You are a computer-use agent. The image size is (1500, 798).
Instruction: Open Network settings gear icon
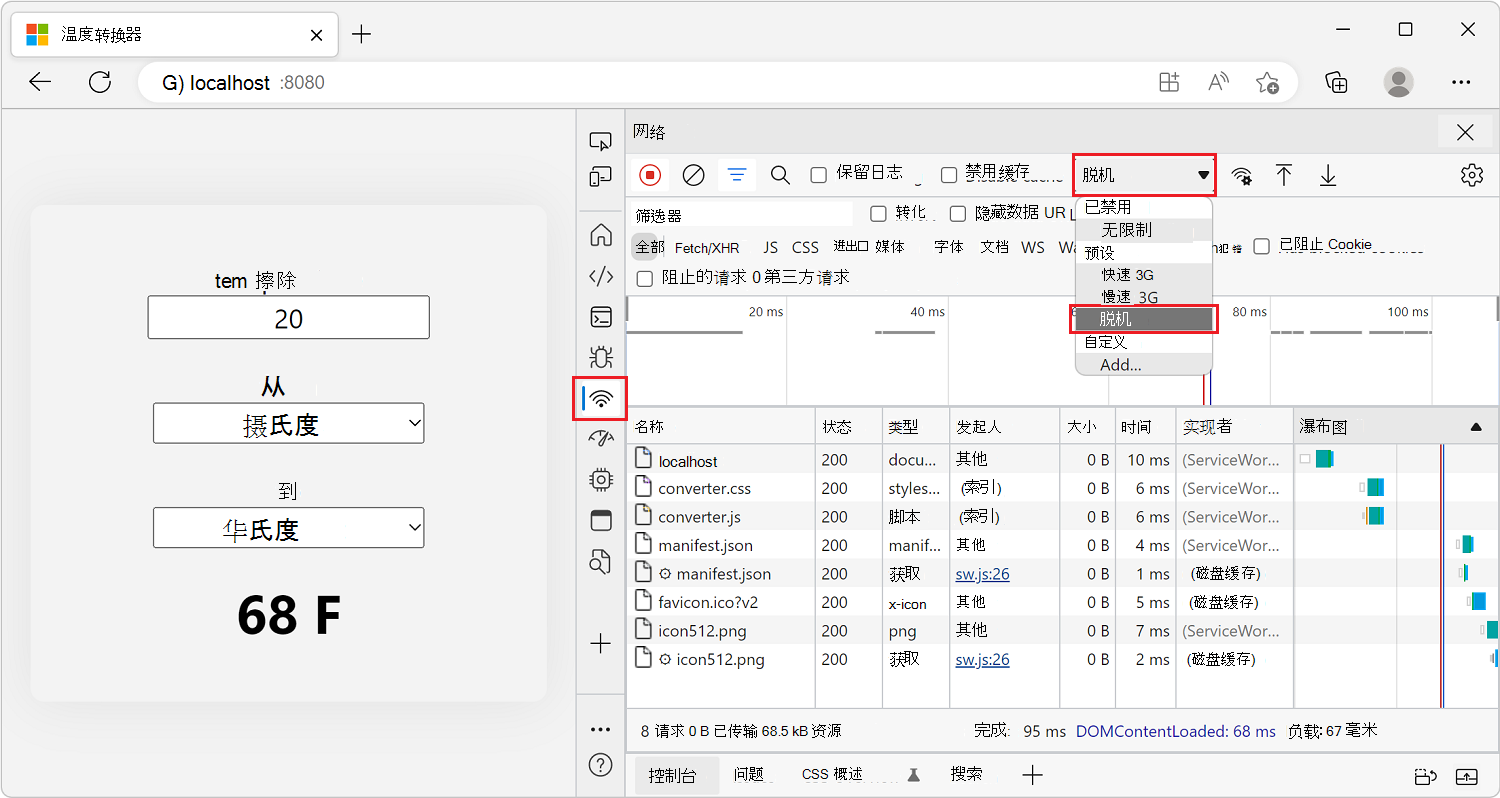point(1471,175)
